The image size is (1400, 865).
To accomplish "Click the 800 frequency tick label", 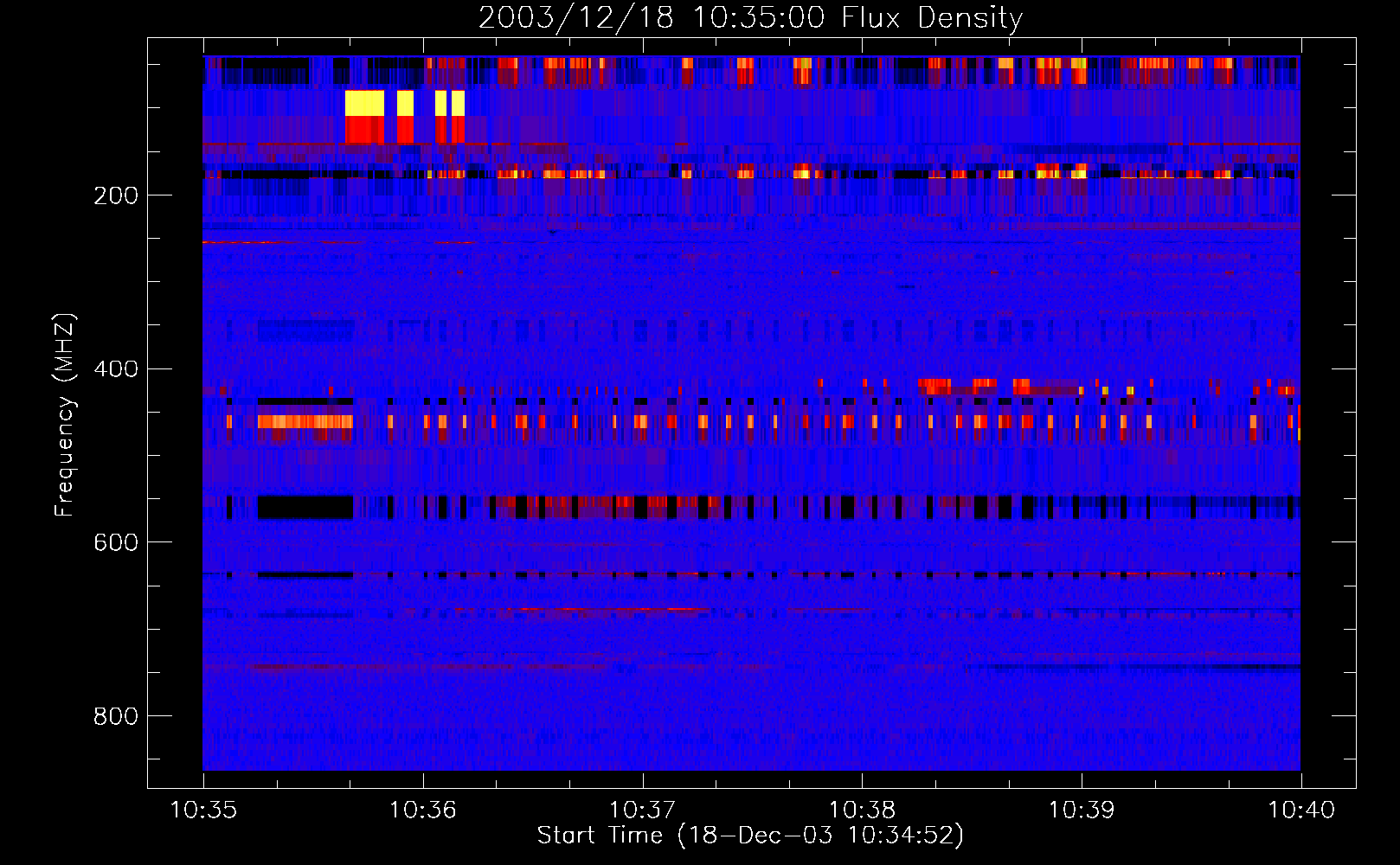I will [x=116, y=716].
